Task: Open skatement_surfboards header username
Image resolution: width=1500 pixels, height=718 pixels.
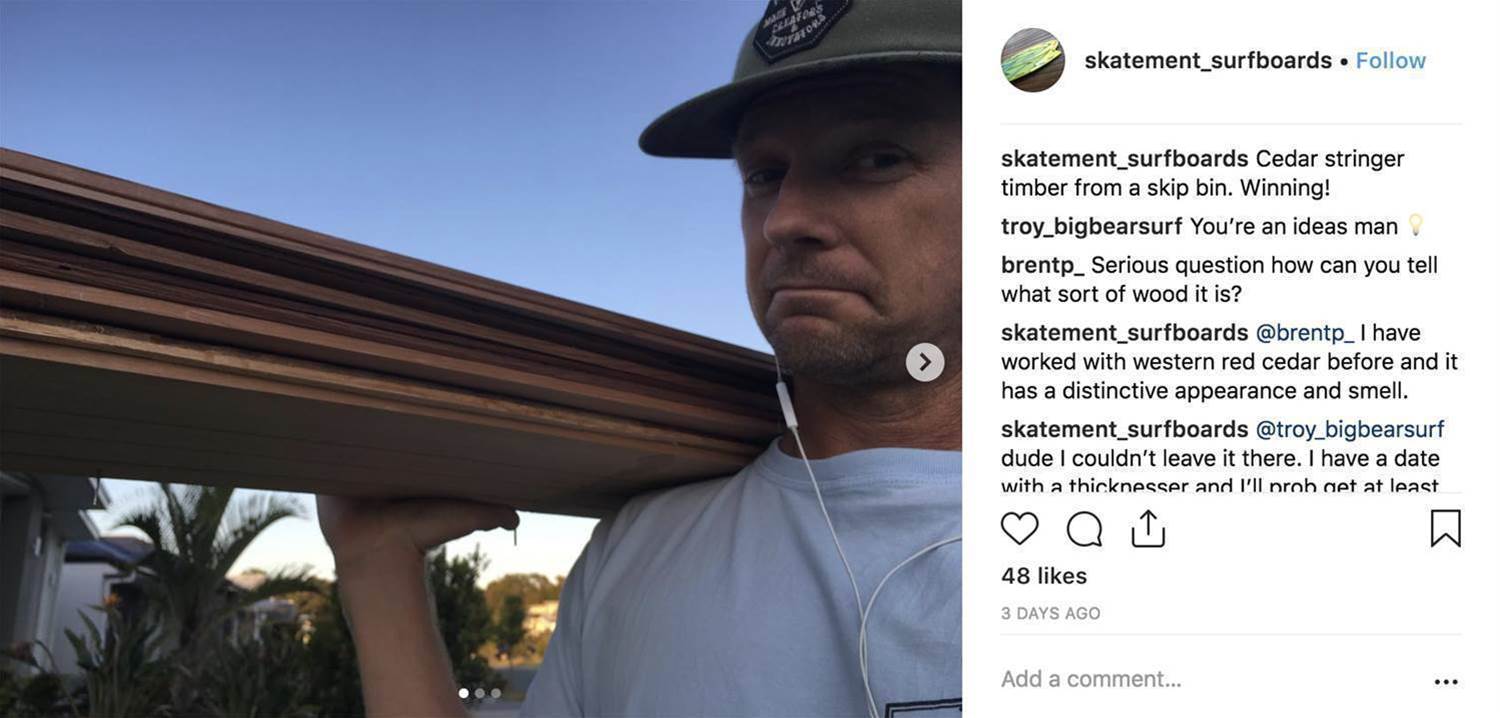Action: click(x=1208, y=60)
